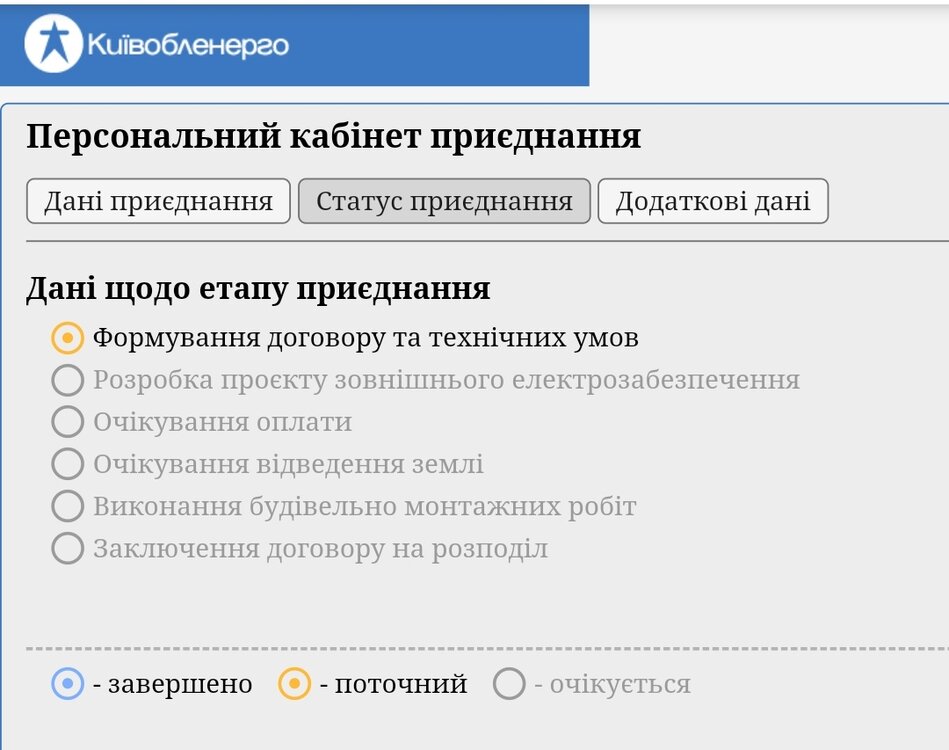Select radio for "Формування договору та технічних умов"
Viewport: 949px width, 750px height.
(65, 338)
